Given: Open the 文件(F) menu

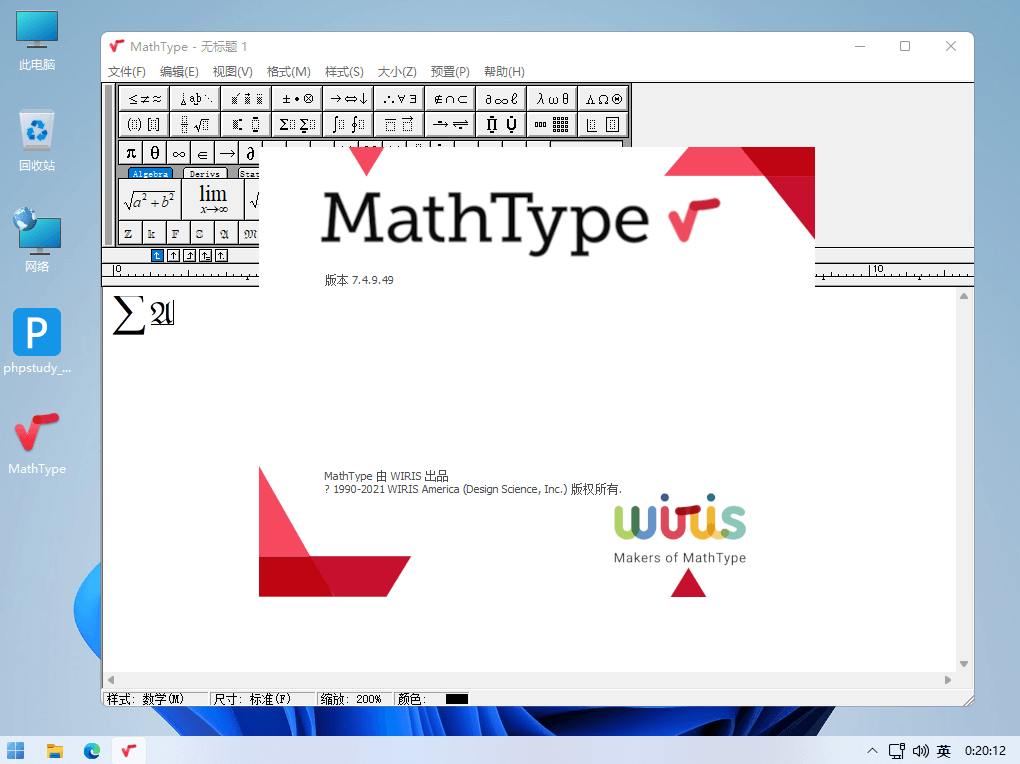Looking at the screenshot, I should 127,72.
